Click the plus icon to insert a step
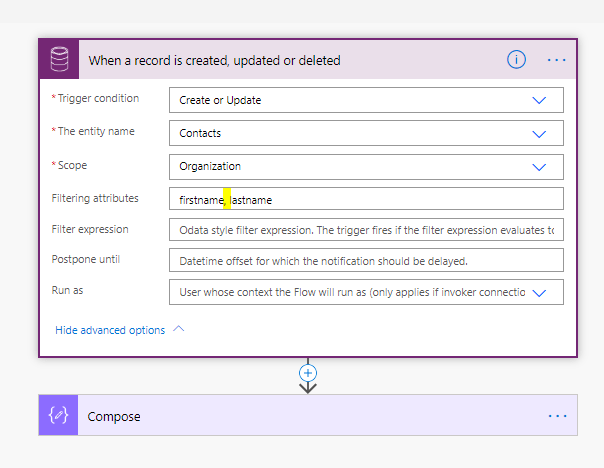The width and height of the screenshot is (604, 468). click(308, 372)
